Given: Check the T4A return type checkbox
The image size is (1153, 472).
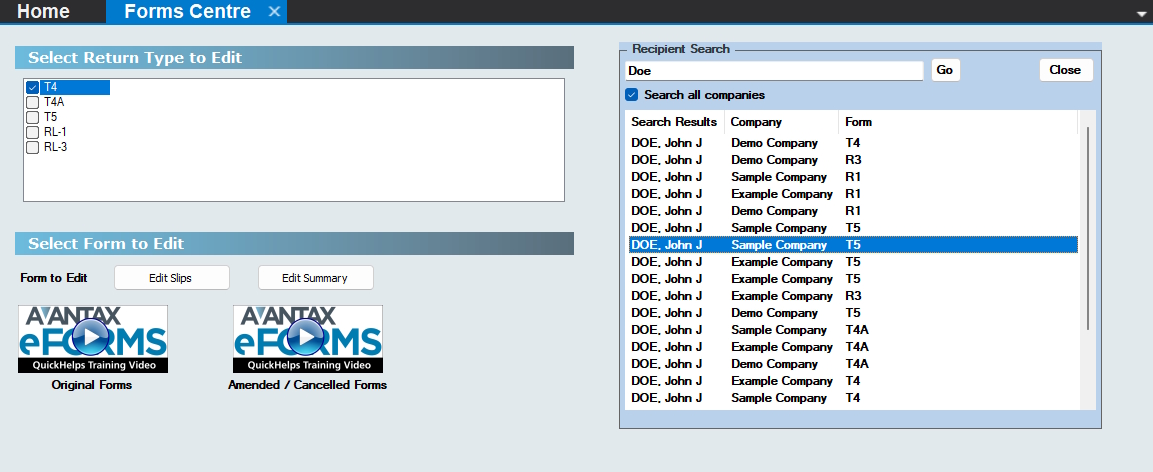Looking at the screenshot, I should click(33, 102).
